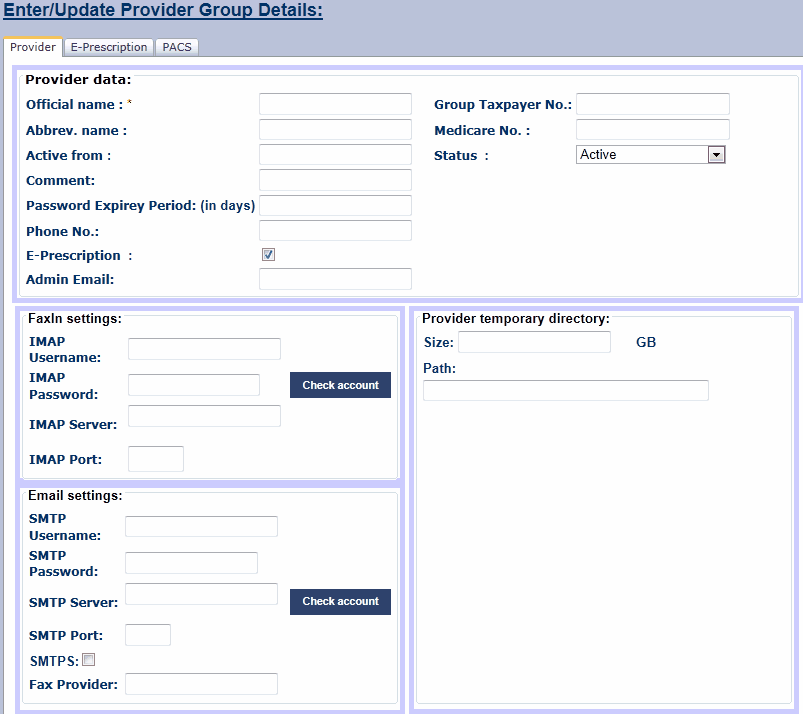Switch to the E-Prescription tab
This screenshot has height=714, width=803.
pyautogui.click(x=109, y=47)
